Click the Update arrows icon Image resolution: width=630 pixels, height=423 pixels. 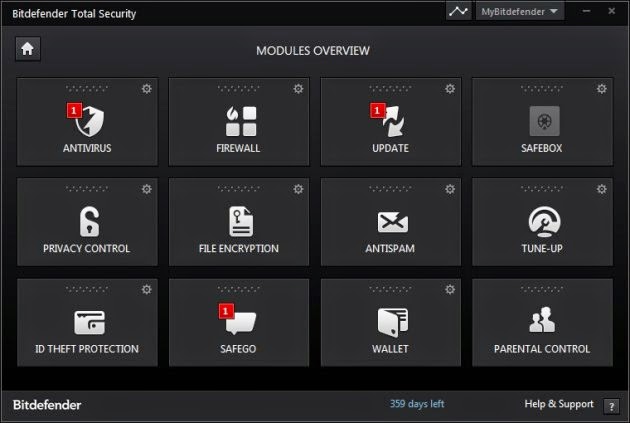click(394, 121)
